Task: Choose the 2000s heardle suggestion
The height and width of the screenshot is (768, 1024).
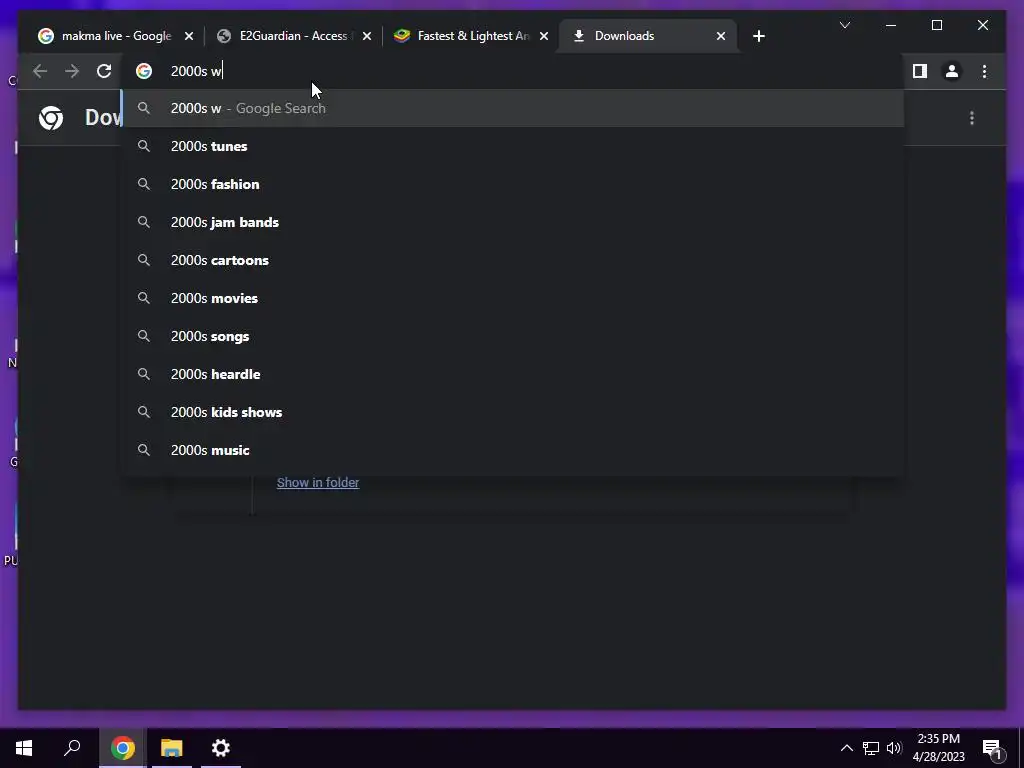Action: click(x=514, y=374)
